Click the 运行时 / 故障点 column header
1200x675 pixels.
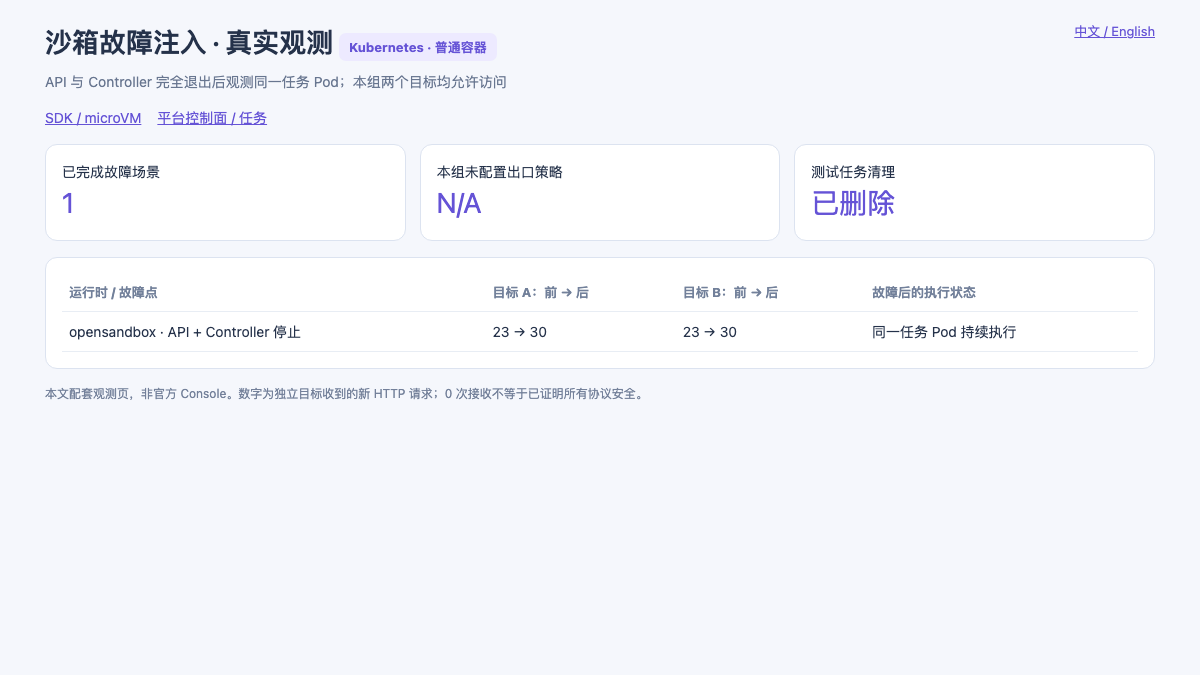113,293
